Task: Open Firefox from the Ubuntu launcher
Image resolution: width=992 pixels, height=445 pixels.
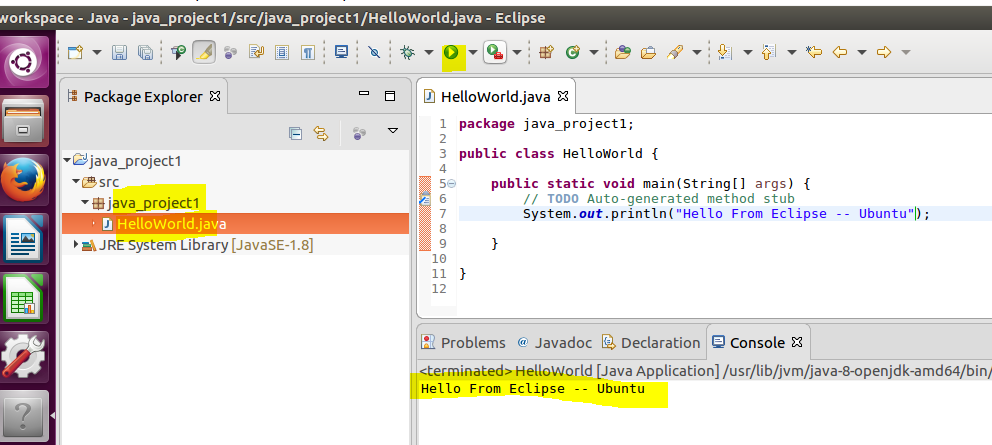Action: click(24, 179)
